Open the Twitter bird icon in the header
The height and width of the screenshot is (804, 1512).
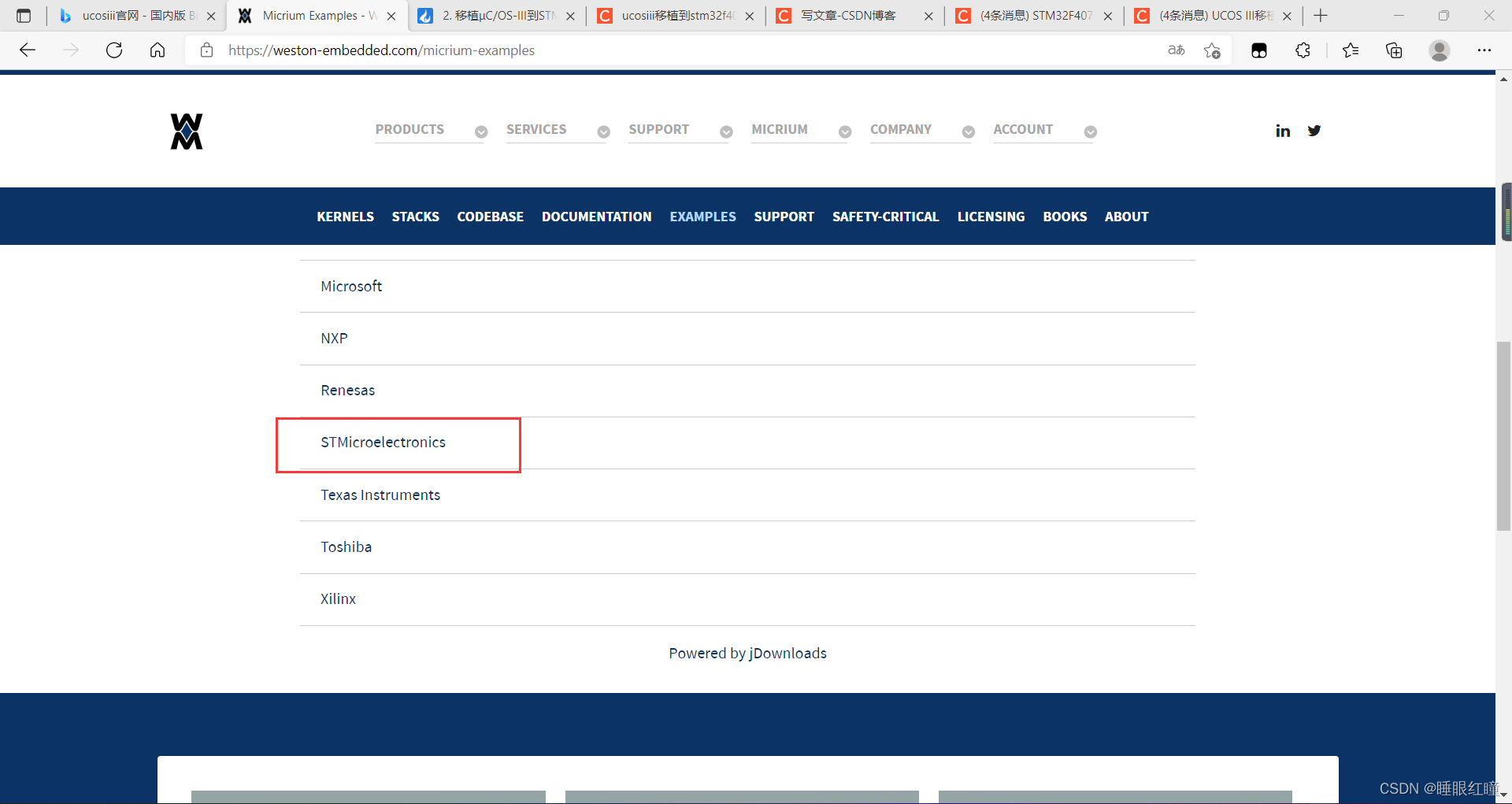point(1314,131)
